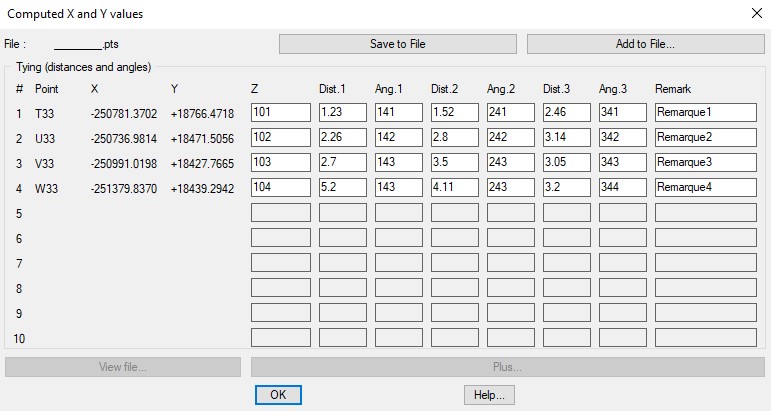Click the Z field containing 101
The image size is (771, 411).
pyautogui.click(x=280, y=112)
